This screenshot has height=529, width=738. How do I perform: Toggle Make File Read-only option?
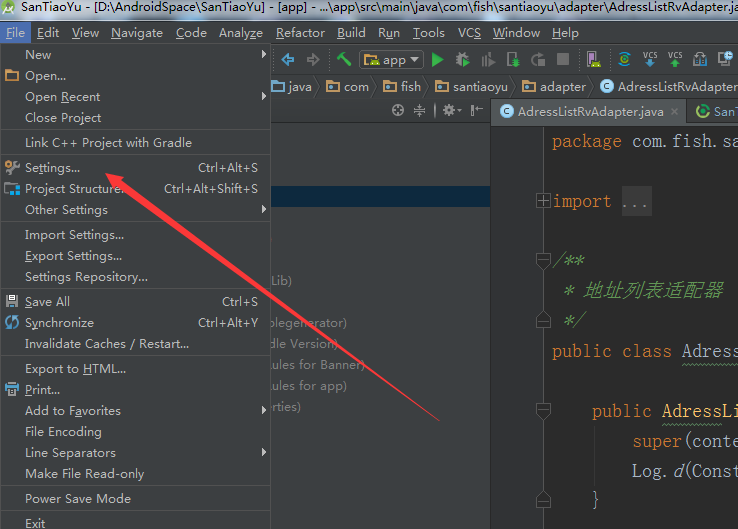pos(85,473)
